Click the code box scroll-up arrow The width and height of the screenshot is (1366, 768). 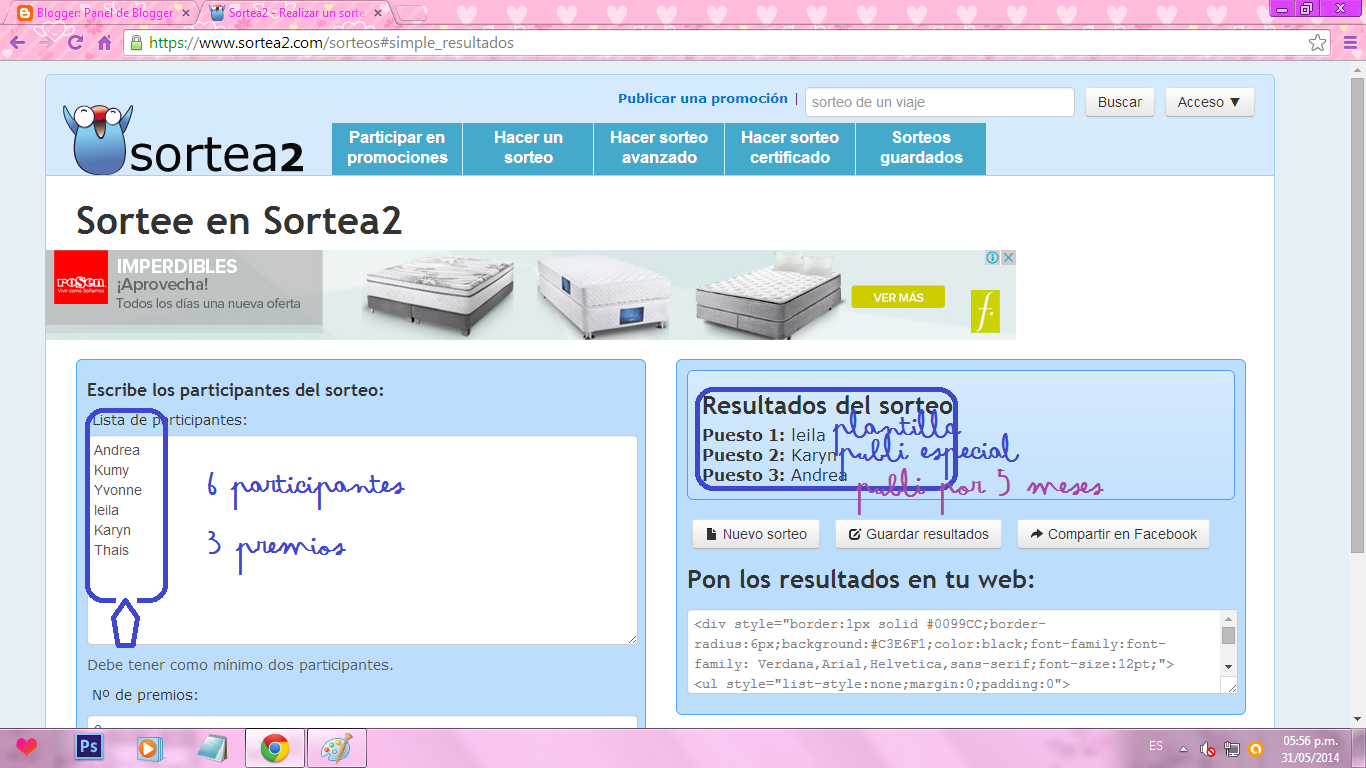point(1228,619)
